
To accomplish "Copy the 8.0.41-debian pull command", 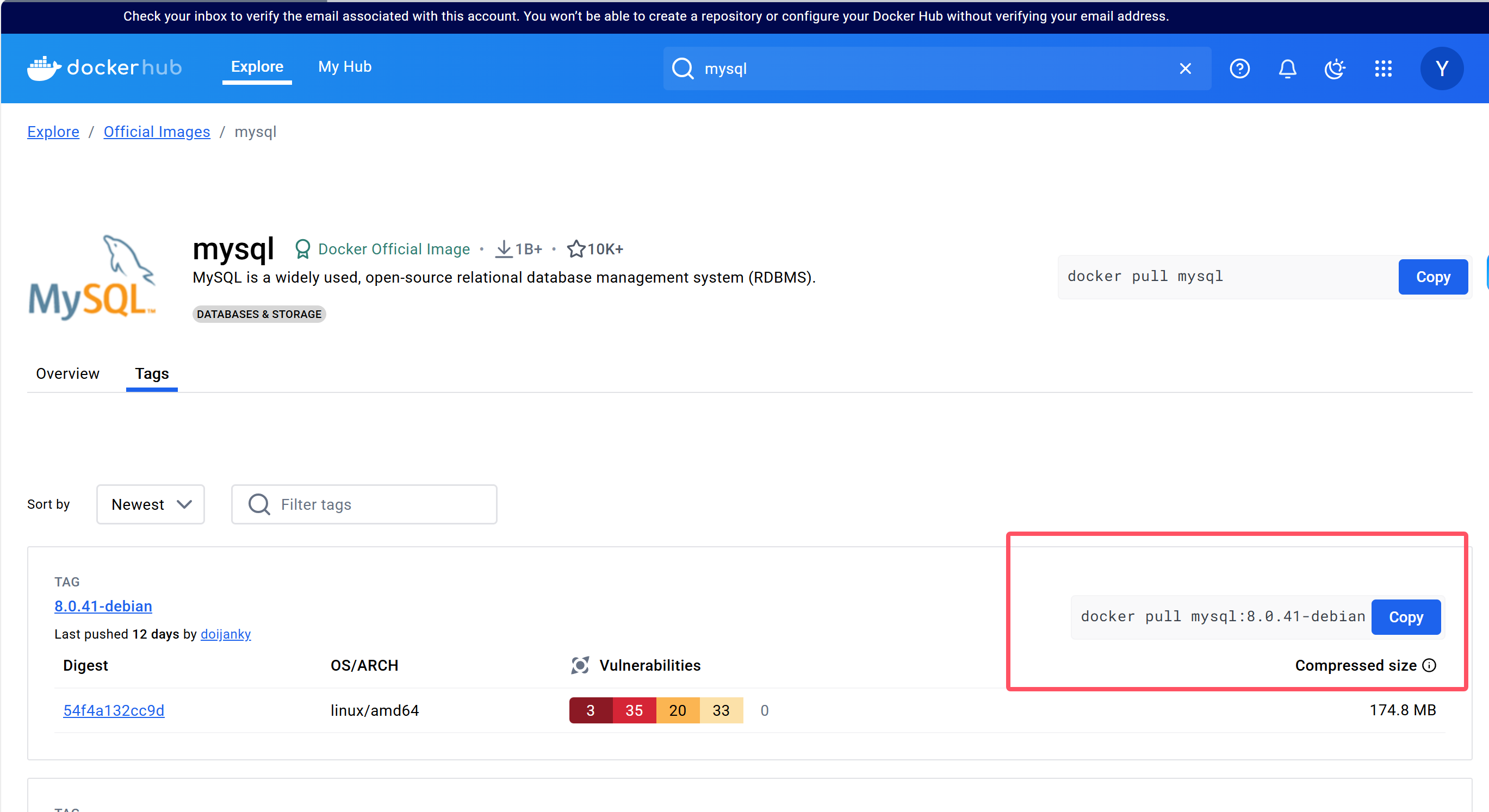I will [1406, 617].
